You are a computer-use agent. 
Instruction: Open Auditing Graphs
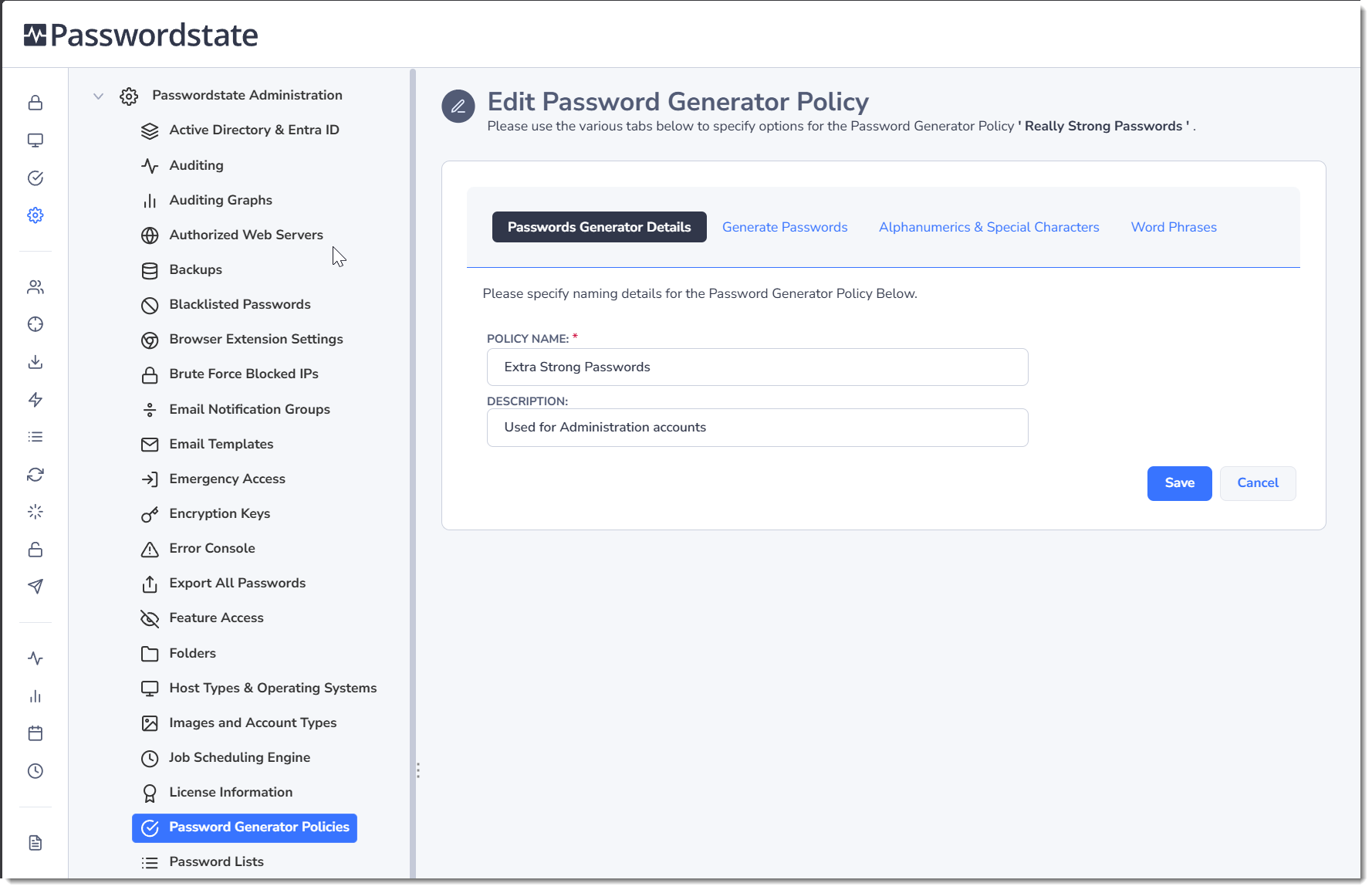point(221,200)
